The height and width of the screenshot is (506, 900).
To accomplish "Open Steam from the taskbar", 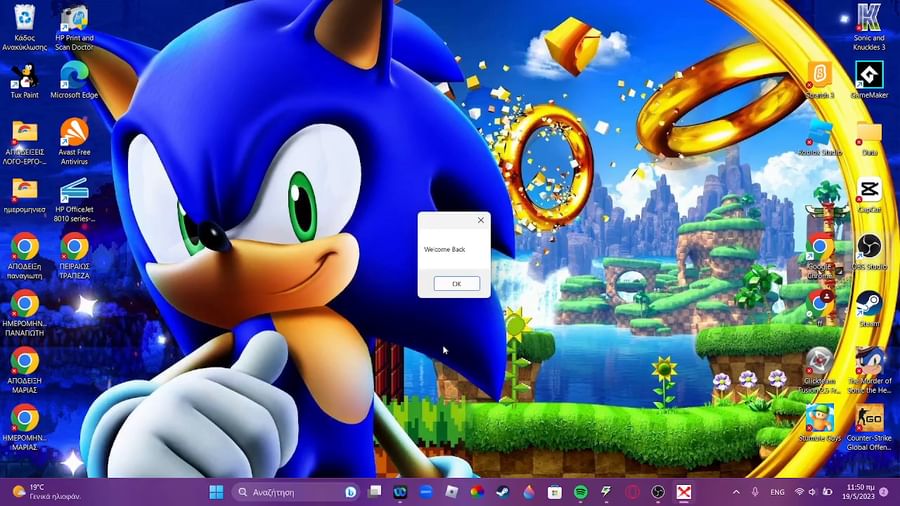I will (x=503, y=492).
